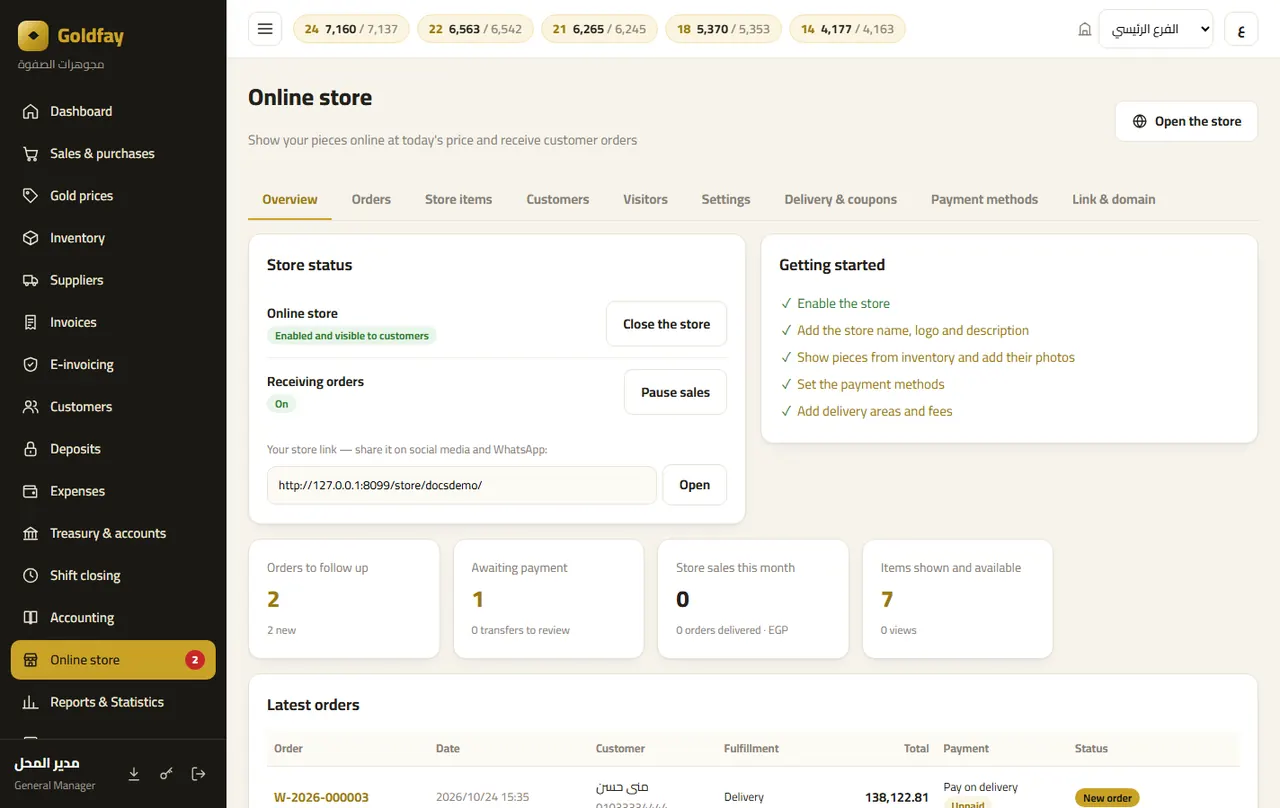Click the key icon to change password

166,773
